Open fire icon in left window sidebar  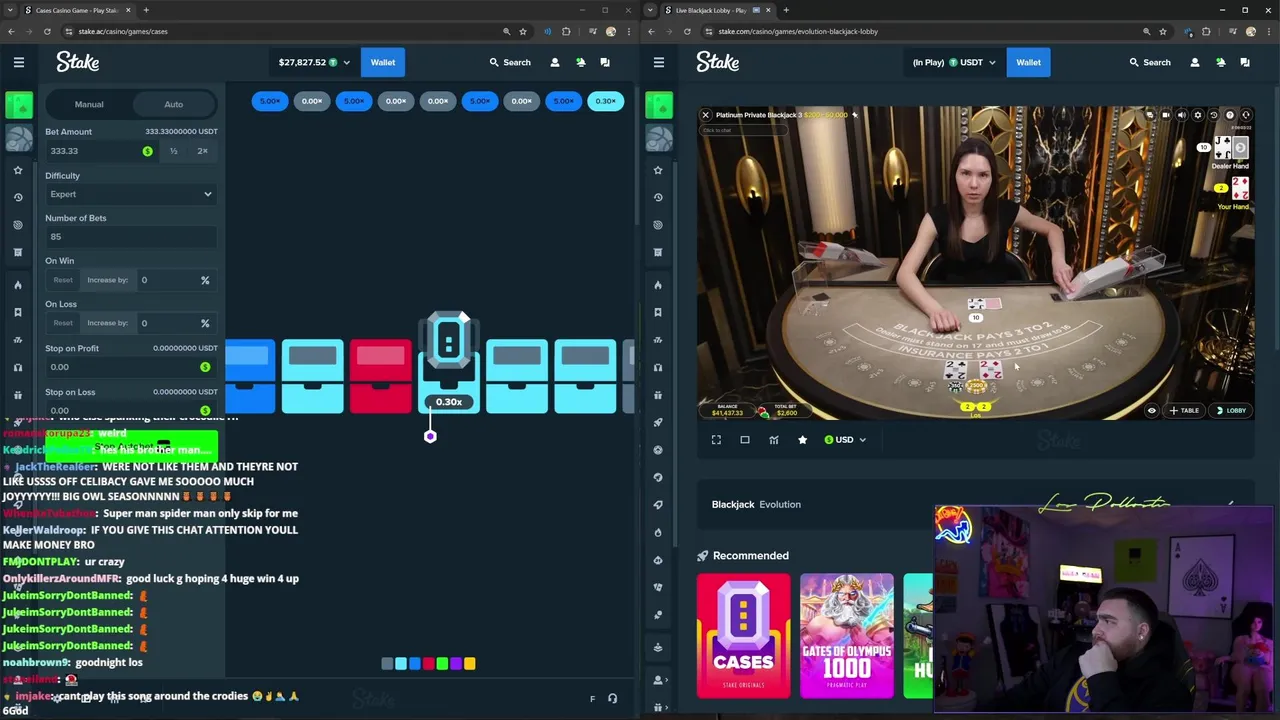(x=18, y=285)
